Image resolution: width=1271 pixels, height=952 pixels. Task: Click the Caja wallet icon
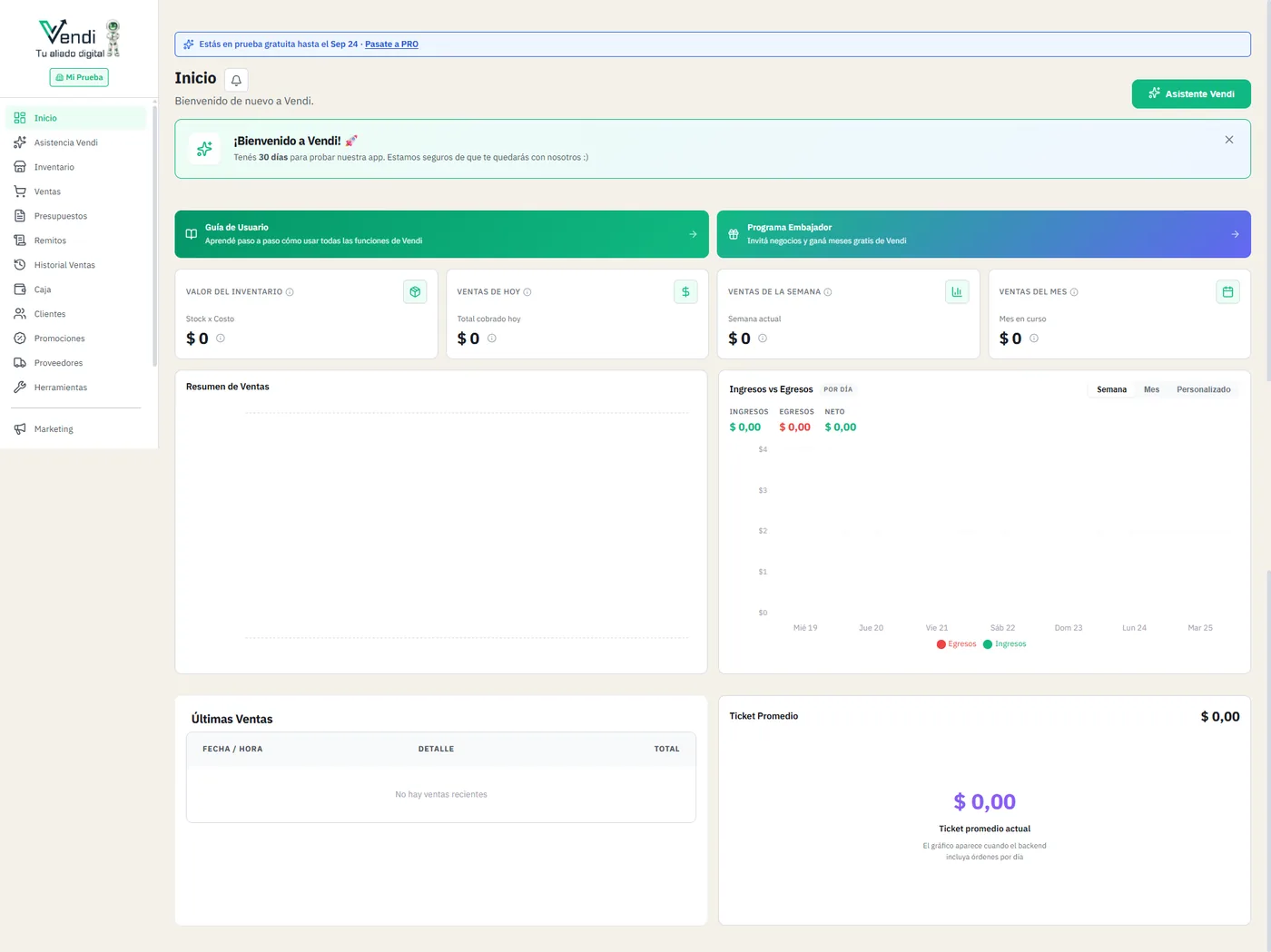(20, 290)
